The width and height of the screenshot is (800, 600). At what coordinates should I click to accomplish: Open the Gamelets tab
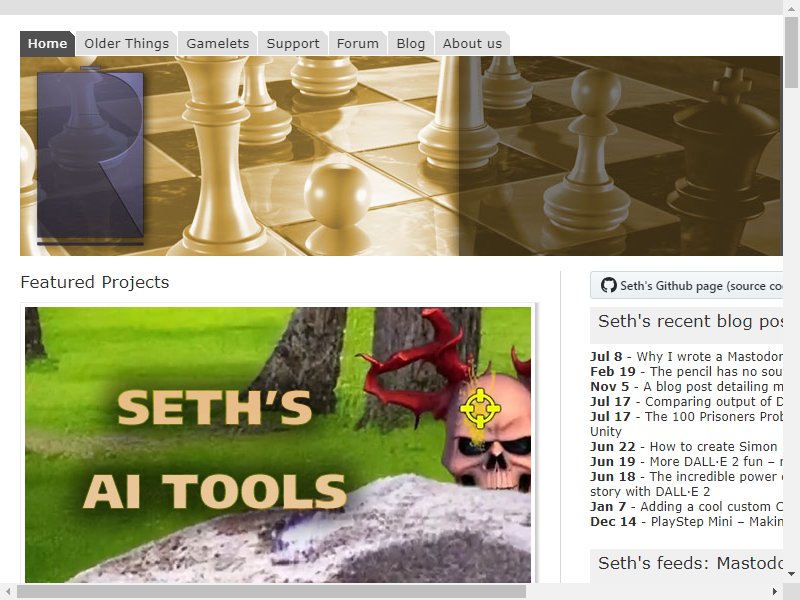coord(218,44)
